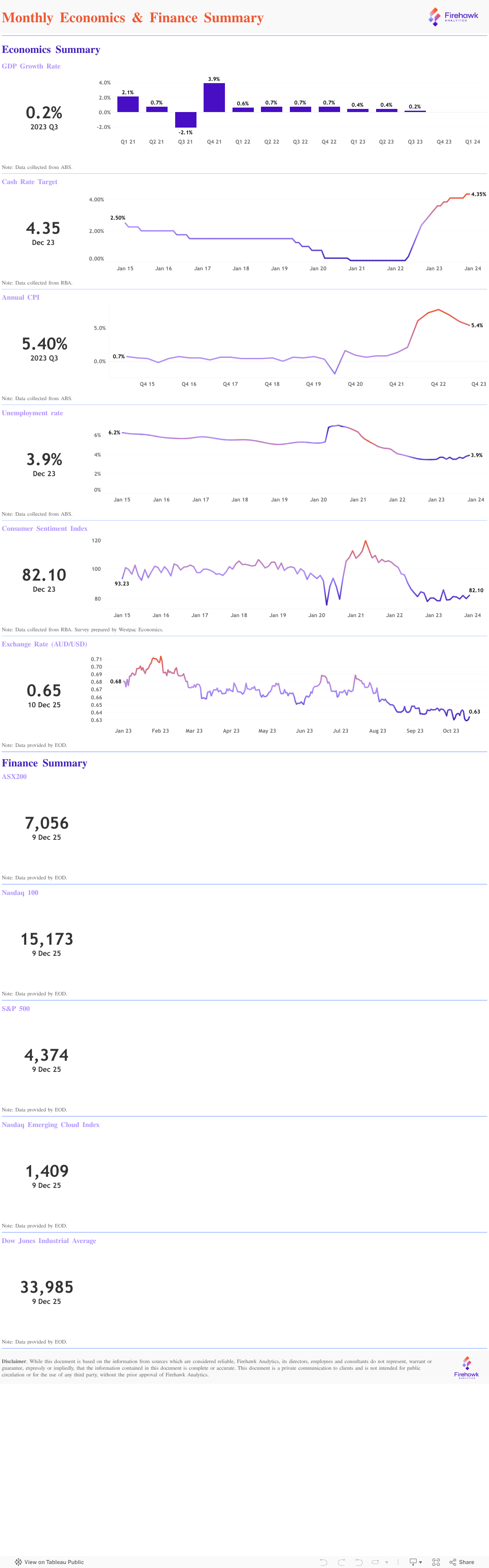Image resolution: width=489 pixels, height=1568 pixels.
Task: Click the Refresh loop icon in toolbar
Action: coord(375,1562)
